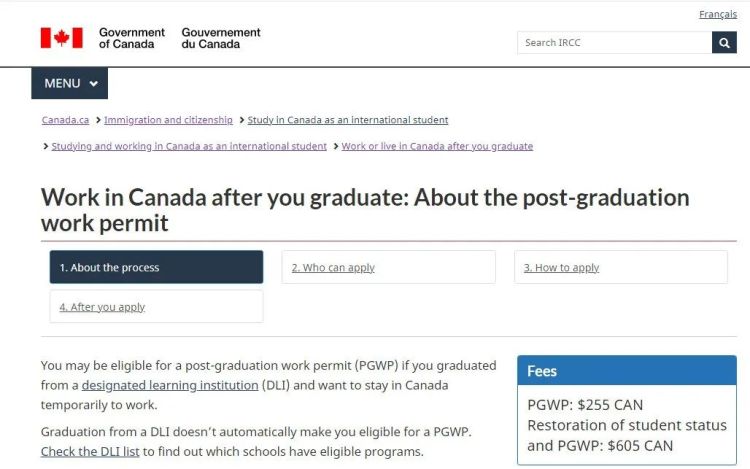The height and width of the screenshot is (469, 750).
Task: Go to Immigration and citizenship breadcrumb
Action: click(x=168, y=120)
